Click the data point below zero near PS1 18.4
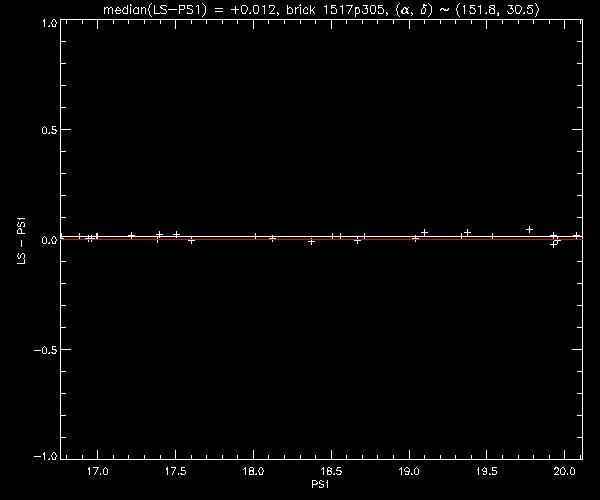 click(311, 242)
